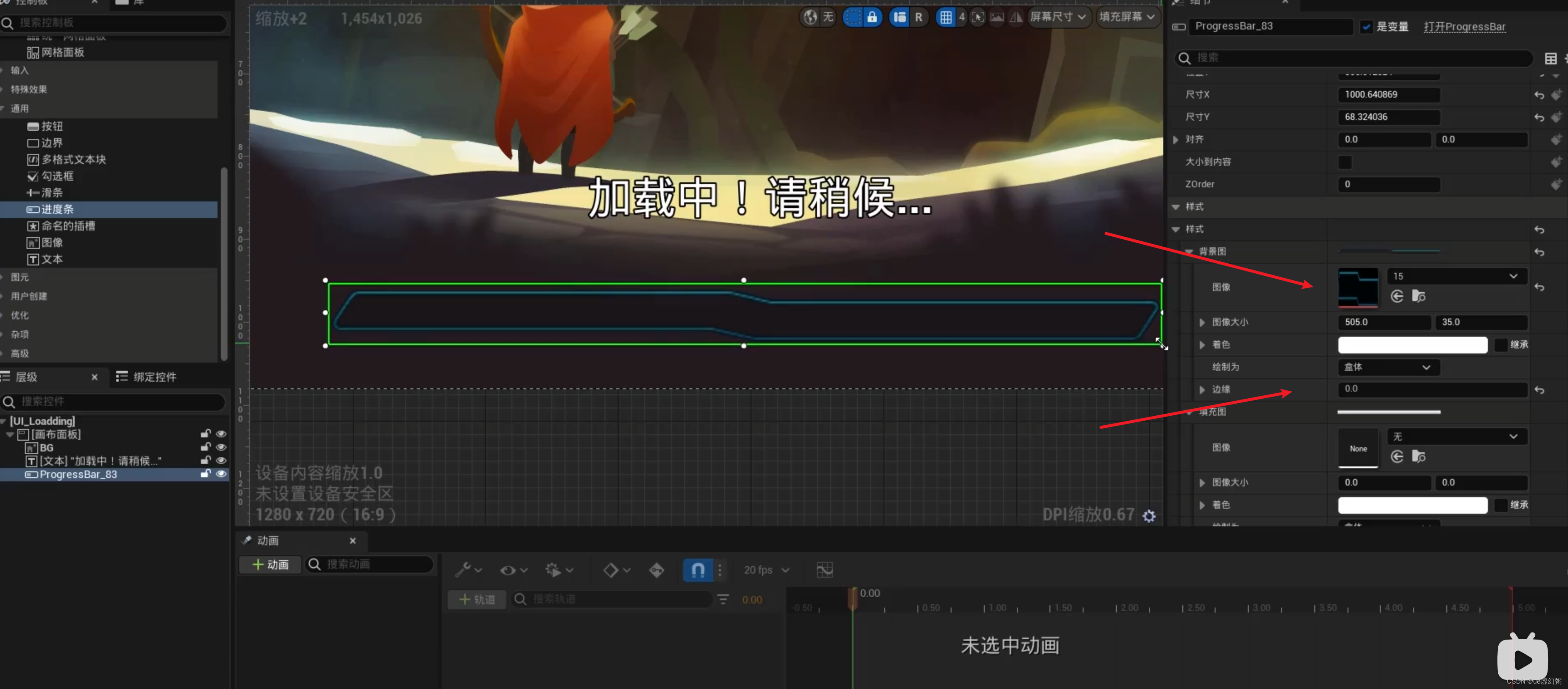Select the flip/mirror preview icon

click(1015, 18)
